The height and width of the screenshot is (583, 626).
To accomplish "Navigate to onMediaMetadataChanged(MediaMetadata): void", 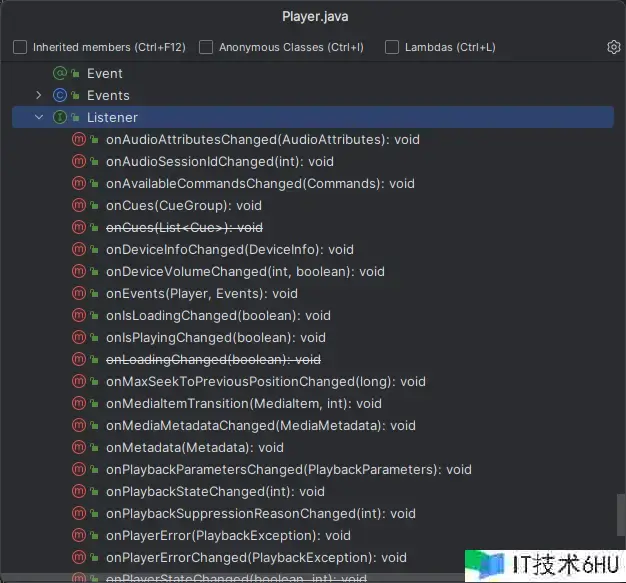I will [261, 425].
